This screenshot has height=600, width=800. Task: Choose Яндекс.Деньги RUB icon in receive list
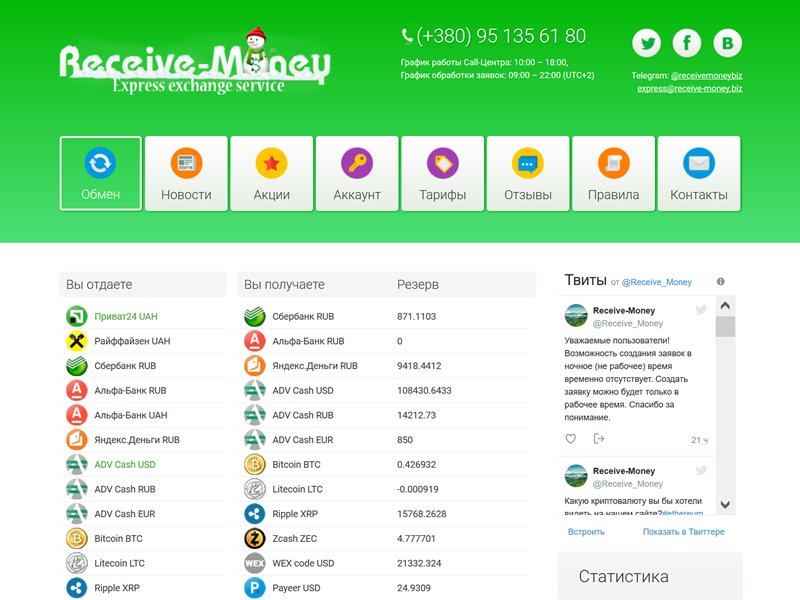coord(255,366)
